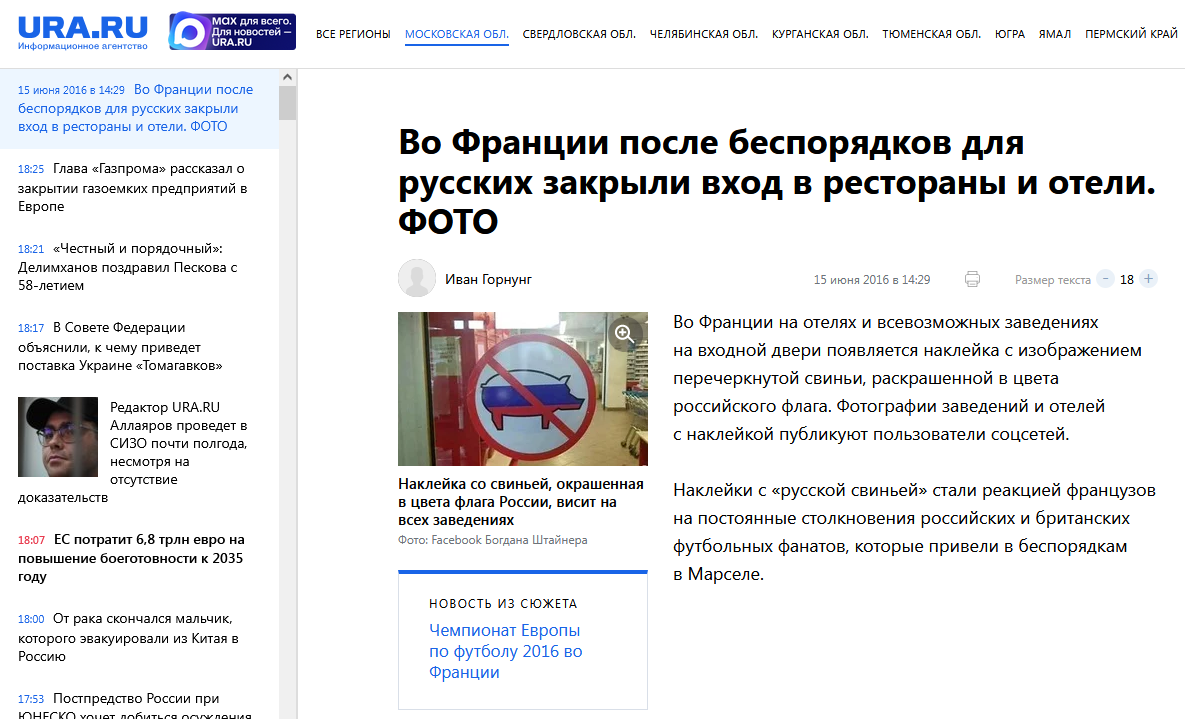
Task: Select the ВСЕ РЕГИОНЫ menu item
Action: point(353,34)
